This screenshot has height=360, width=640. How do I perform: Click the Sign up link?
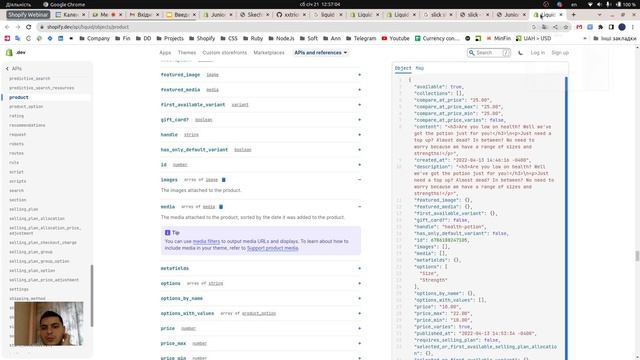560,53
